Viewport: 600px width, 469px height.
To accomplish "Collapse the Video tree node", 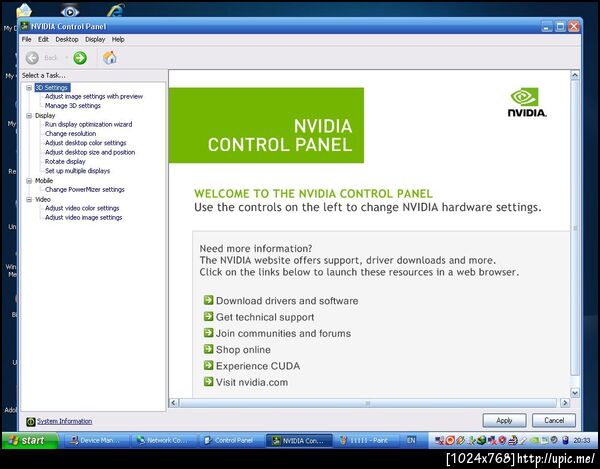I will click(x=29, y=199).
